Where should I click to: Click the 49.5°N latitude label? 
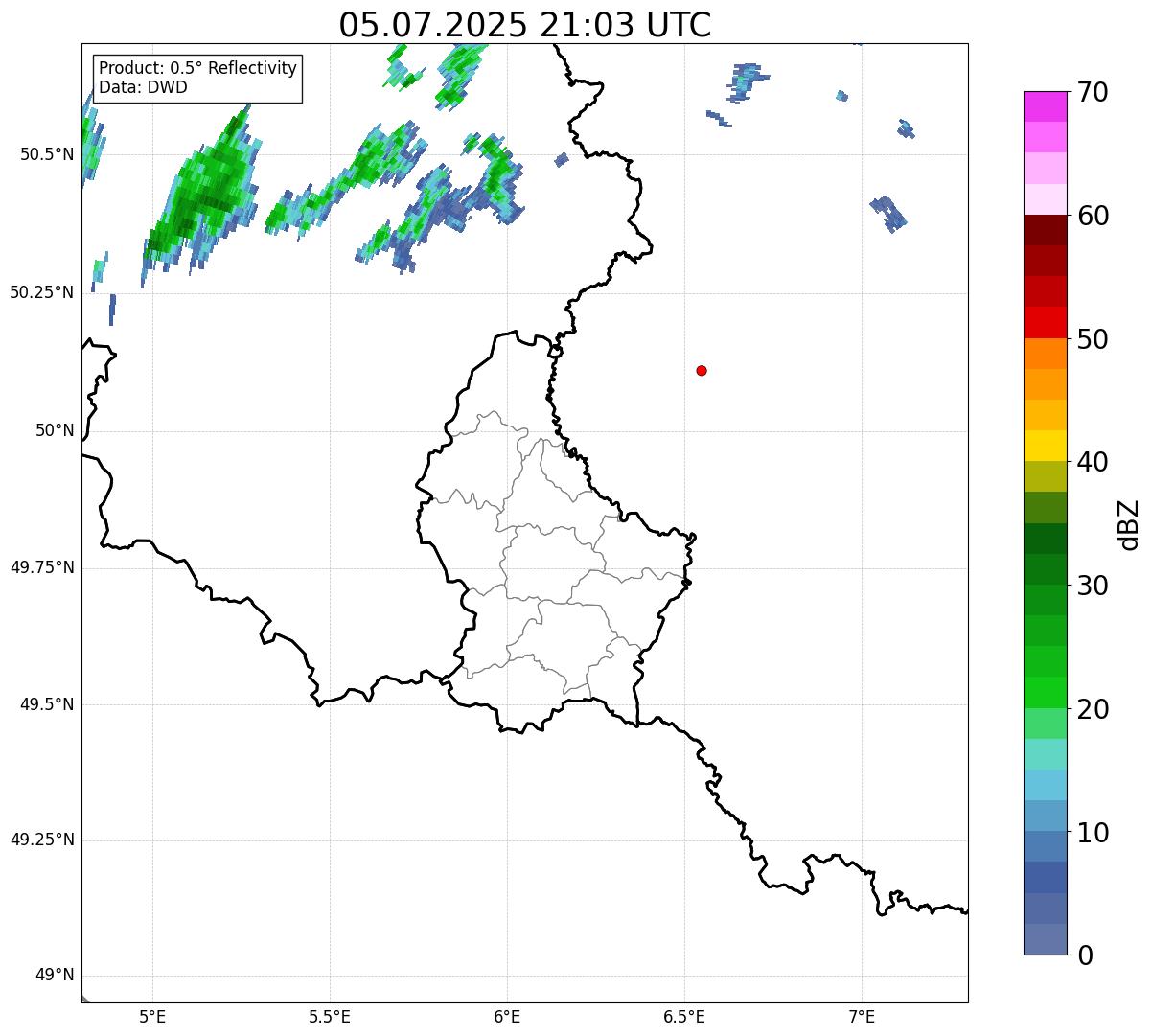[47, 704]
